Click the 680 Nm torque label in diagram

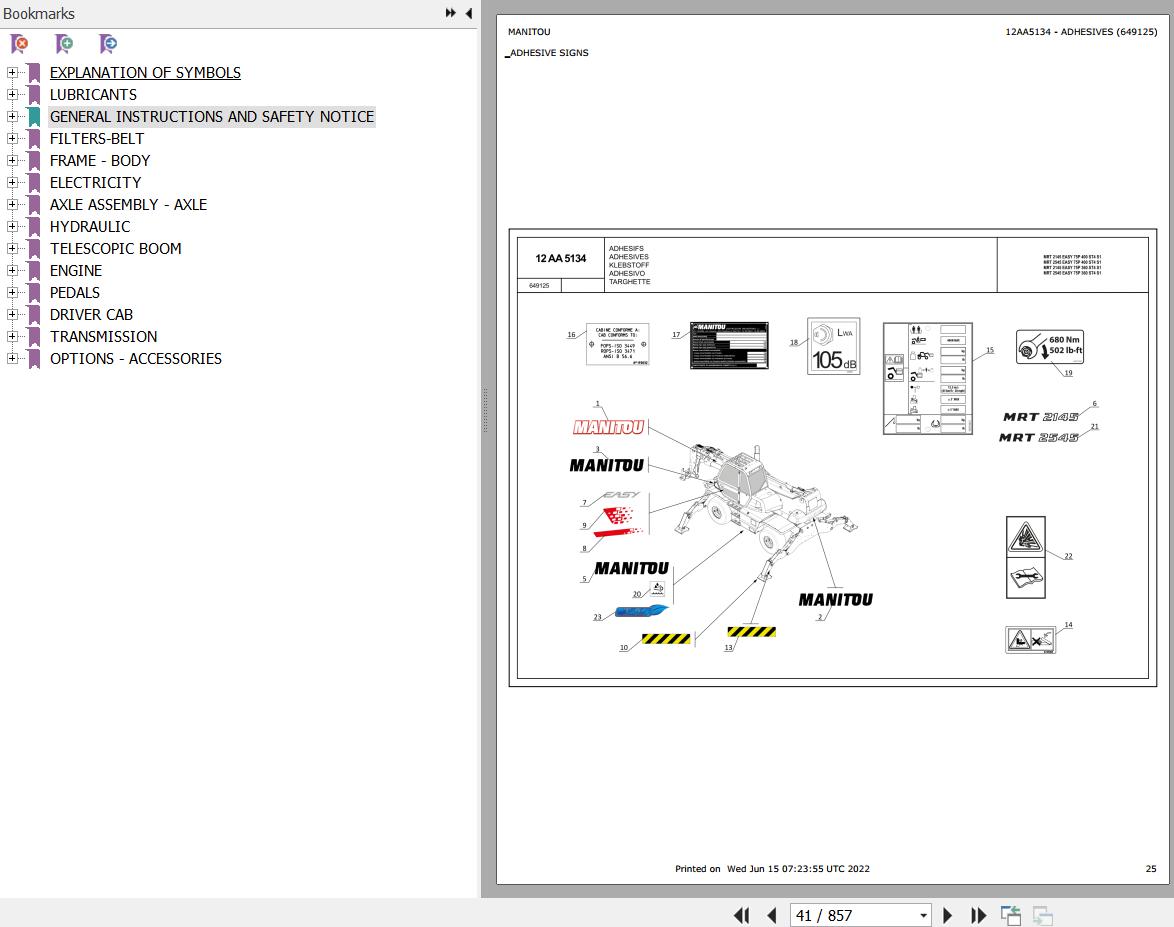pyautogui.click(x=1050, y=347)
